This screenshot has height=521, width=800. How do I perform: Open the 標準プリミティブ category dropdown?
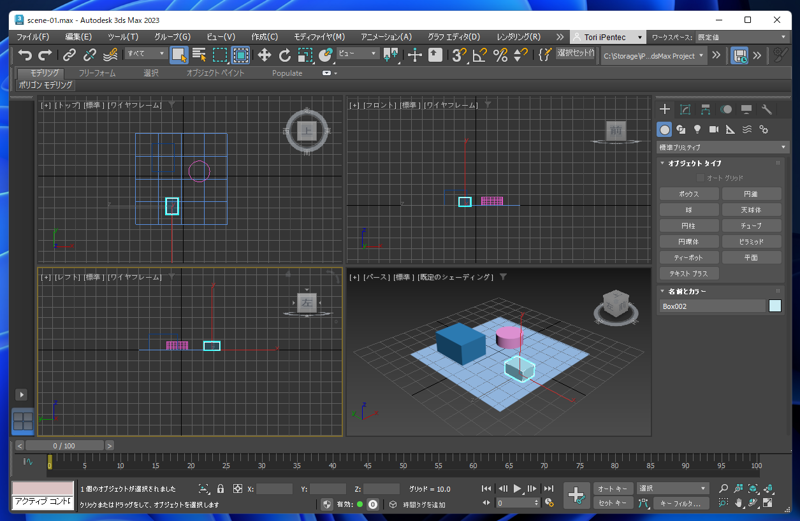[722, 147]
